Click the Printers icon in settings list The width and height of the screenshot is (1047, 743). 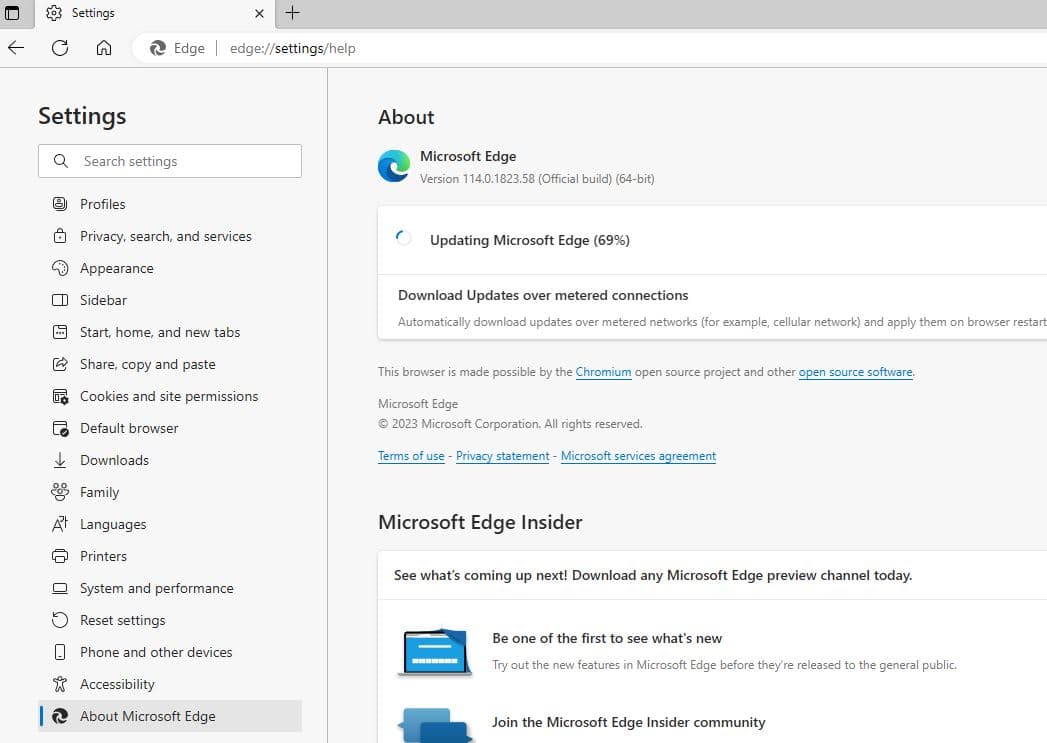coord(60,556)
